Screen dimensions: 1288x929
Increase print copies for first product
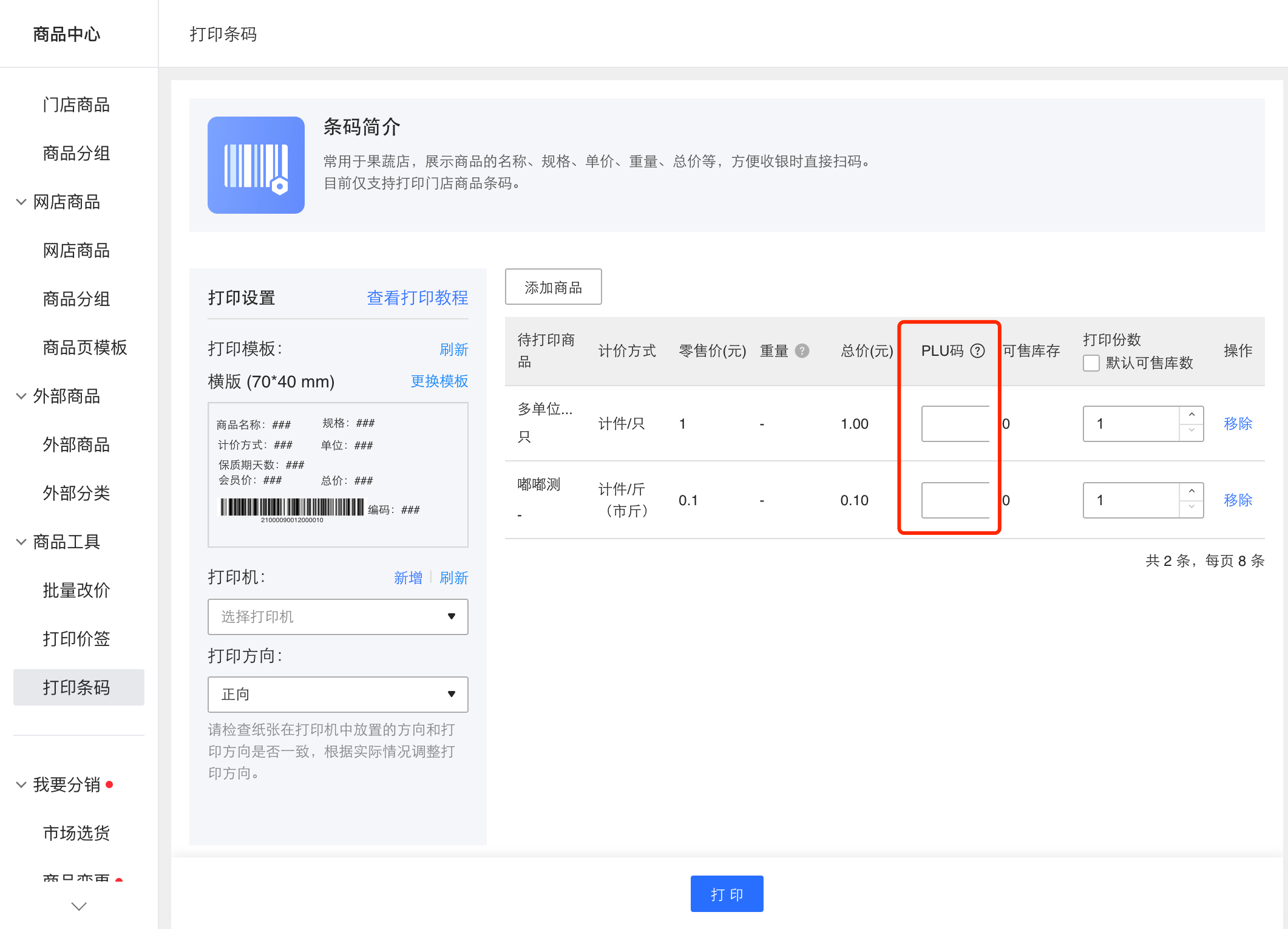point(1191,415)
